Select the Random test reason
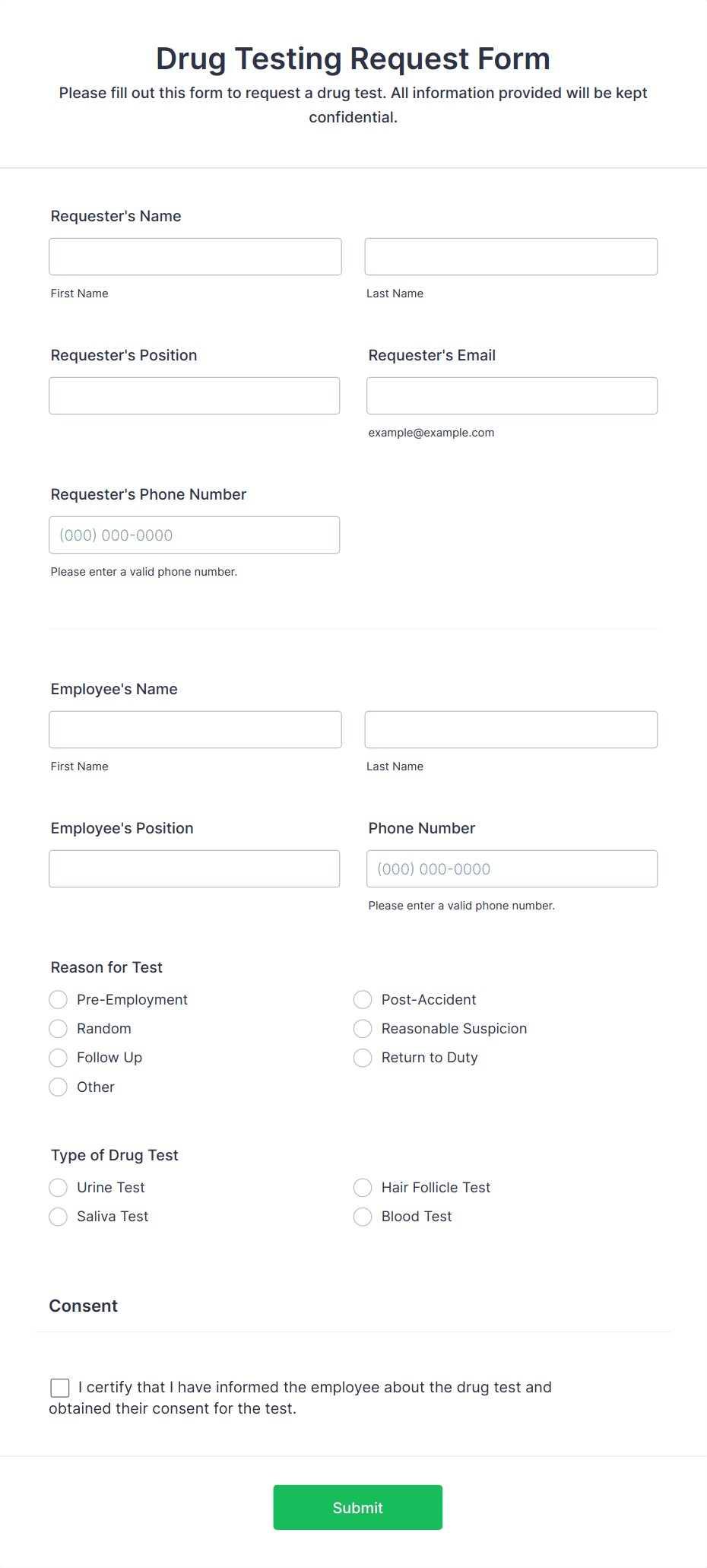Viewport: 707px width, 1568px height. tap(58, 1028)
